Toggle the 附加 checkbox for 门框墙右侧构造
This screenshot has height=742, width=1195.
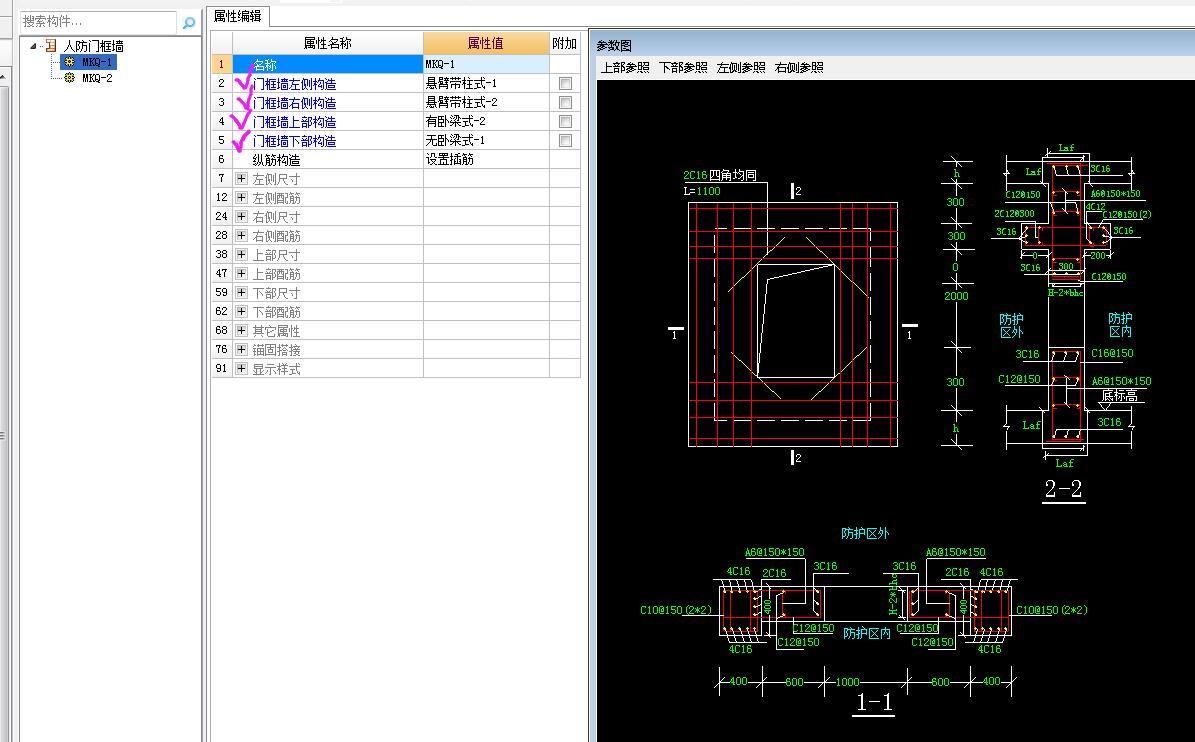pyautogui.click(x=565, y=102)
